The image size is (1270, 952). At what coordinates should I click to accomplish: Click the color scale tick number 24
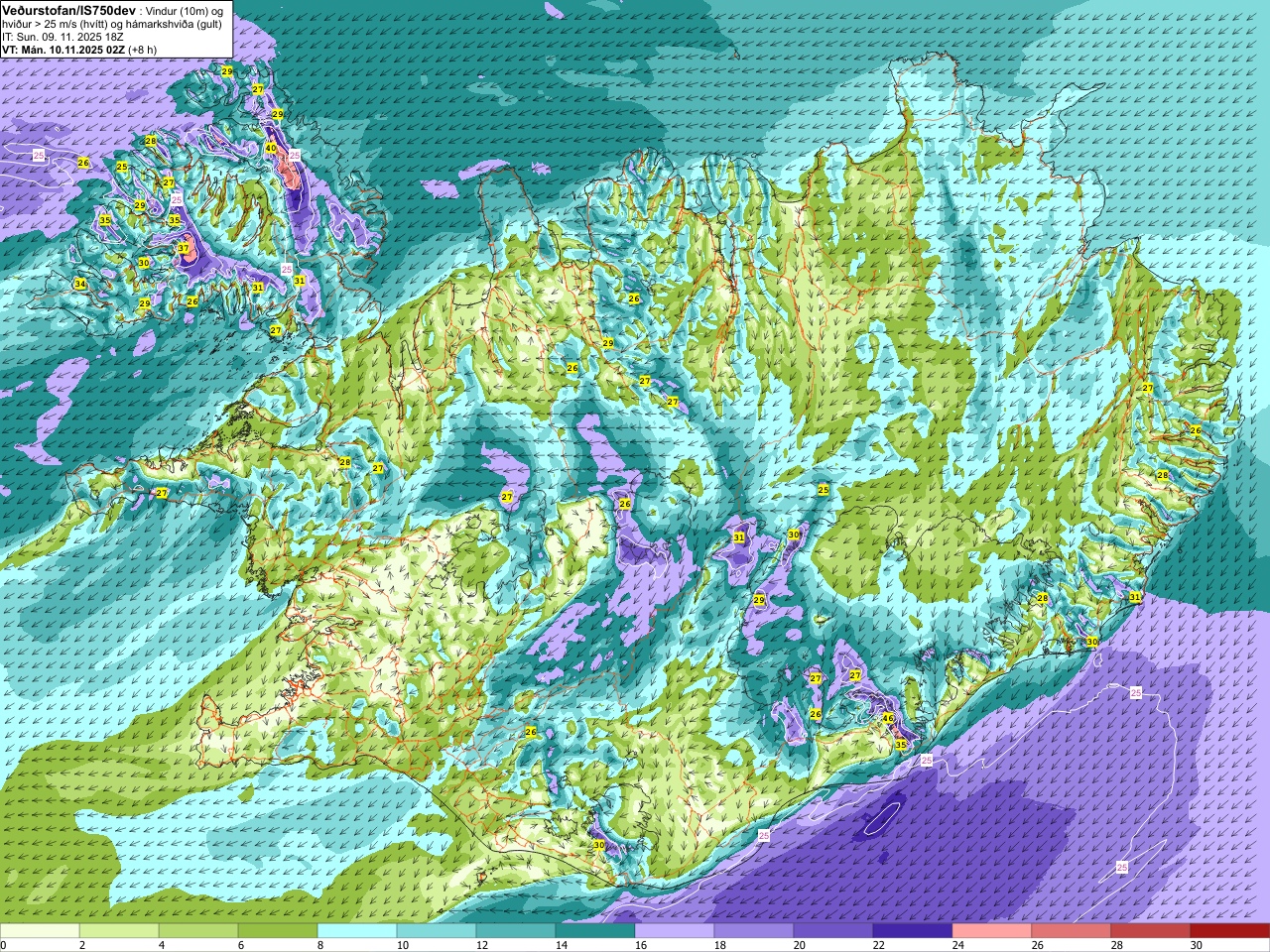pyautogui.click(x=957, y=945)
